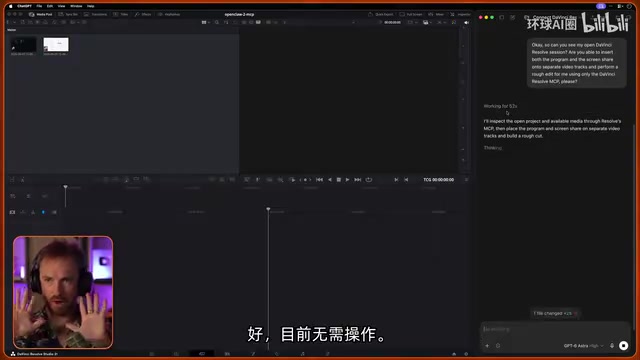Open the Window menu
This screenshot has width=640, height=360.
click(x=76, y=6)
